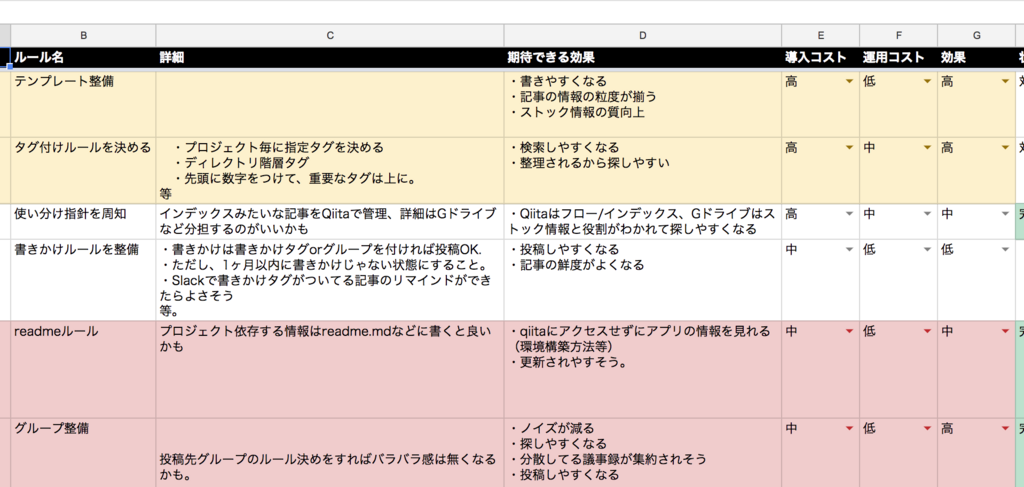Image resolution: width=1024 pixels, height=487 pixels.
Task: Select column D header
Action: click(643, 35)
